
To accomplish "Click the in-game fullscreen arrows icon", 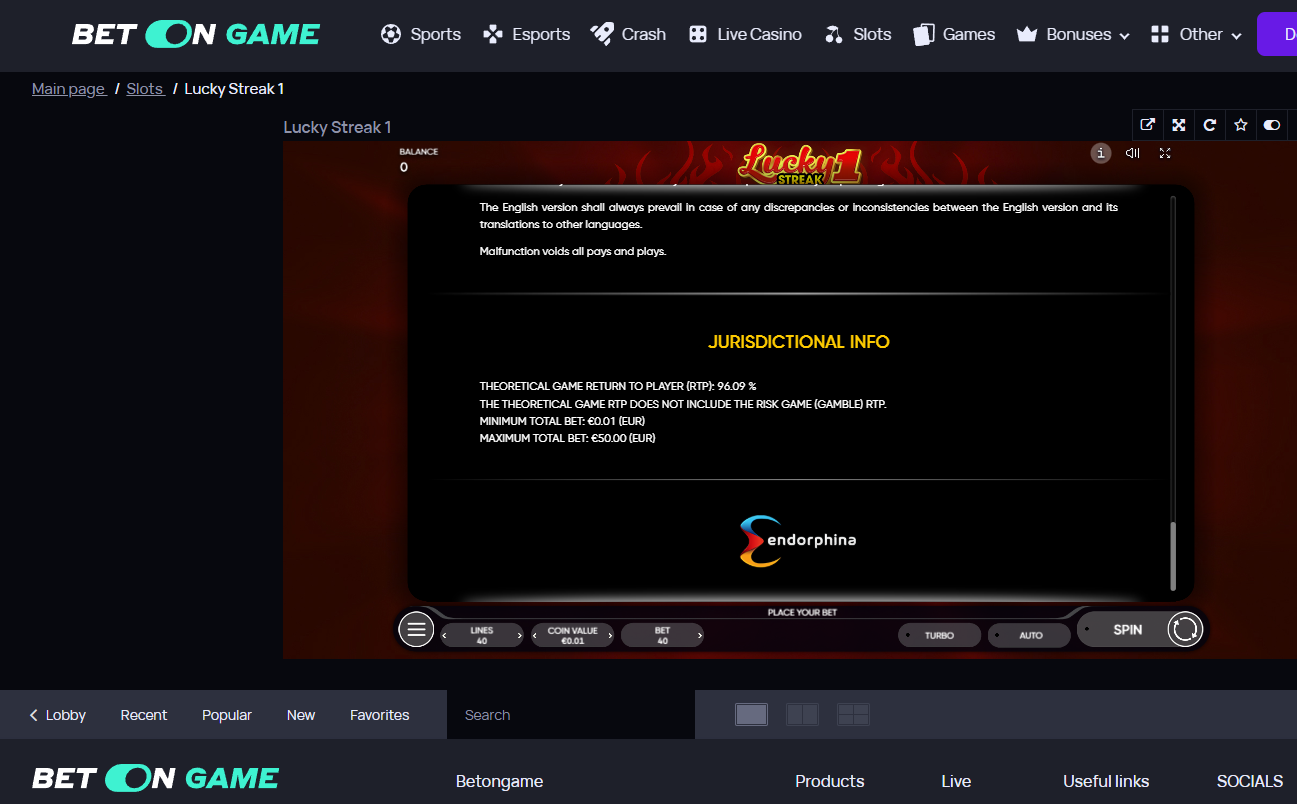I will (x=1165, y=153).
